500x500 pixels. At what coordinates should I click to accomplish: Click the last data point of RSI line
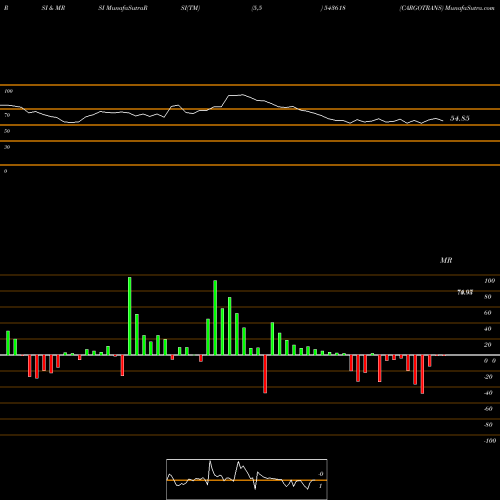443,120
